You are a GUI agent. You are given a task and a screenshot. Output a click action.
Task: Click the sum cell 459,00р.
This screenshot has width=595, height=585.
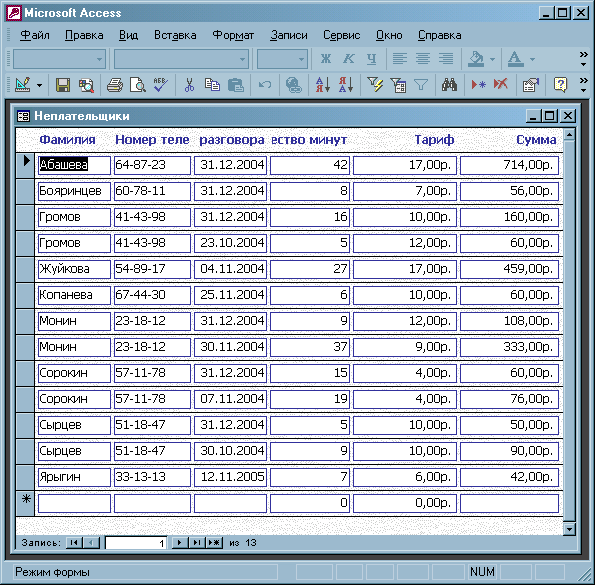(509, 269)
